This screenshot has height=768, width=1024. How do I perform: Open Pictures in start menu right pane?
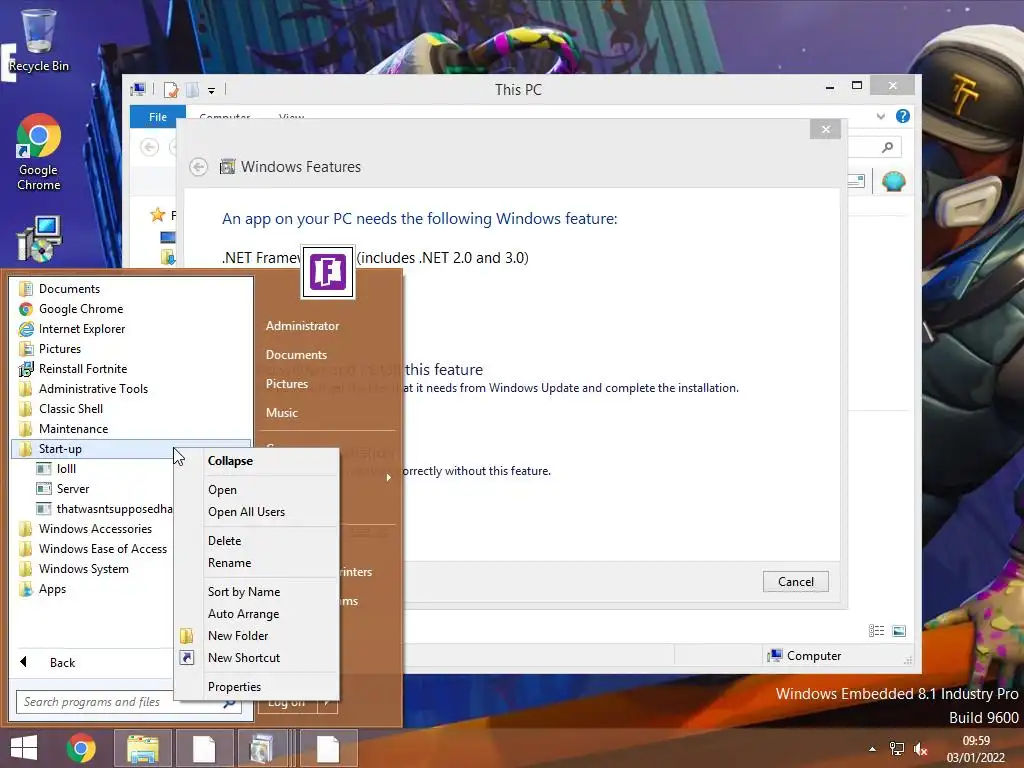(287, 384)
